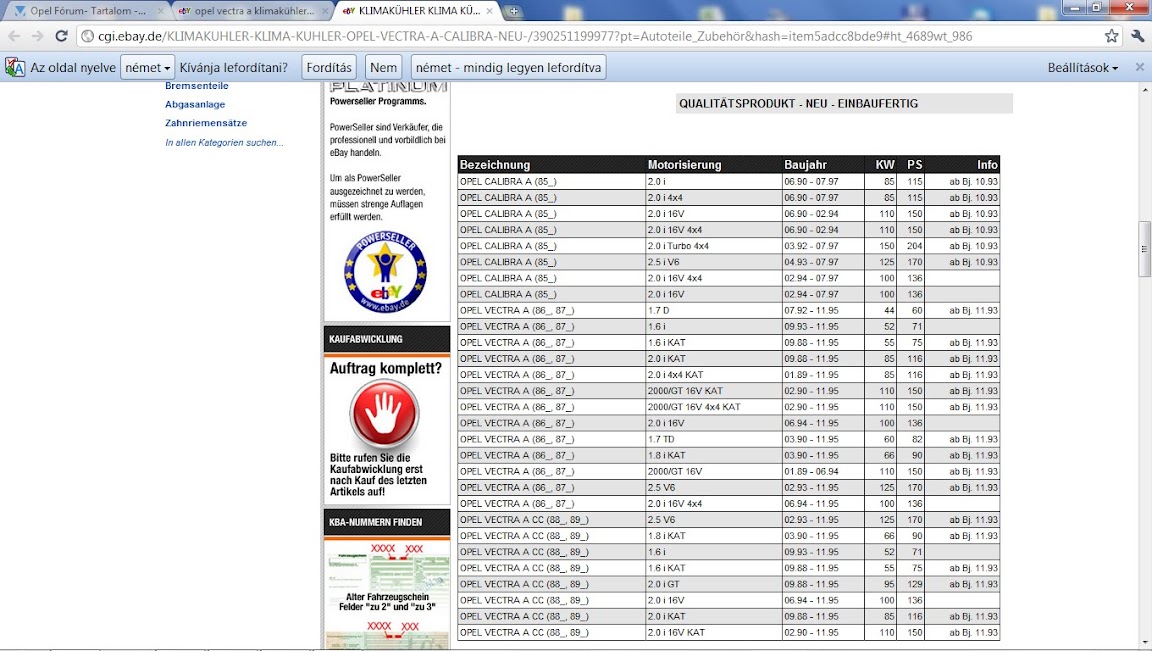Click the PS value 204 cell
Viewport: 1152px width, 651px height.
[x=911, y=246]
